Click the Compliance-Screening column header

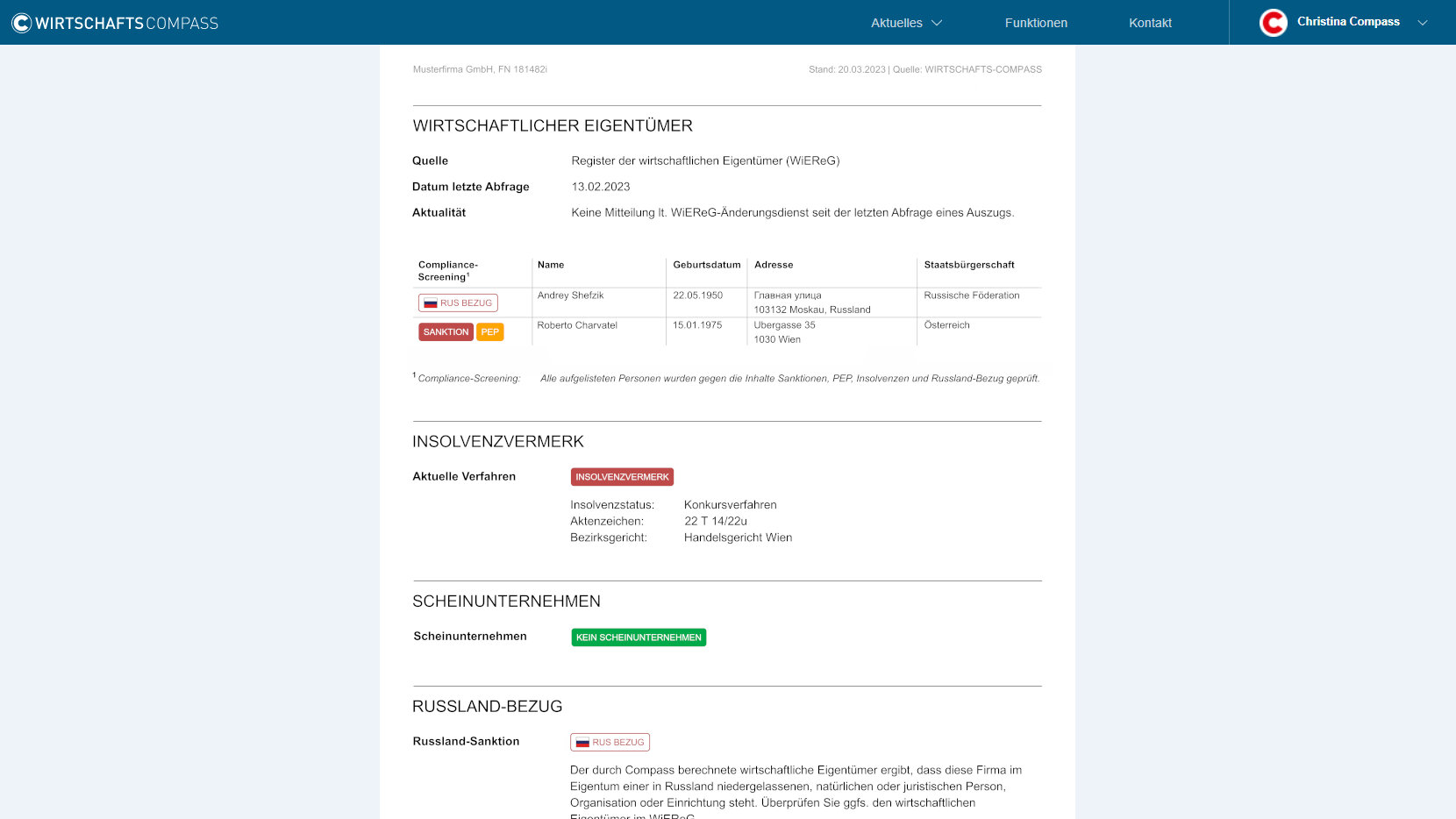448,271
